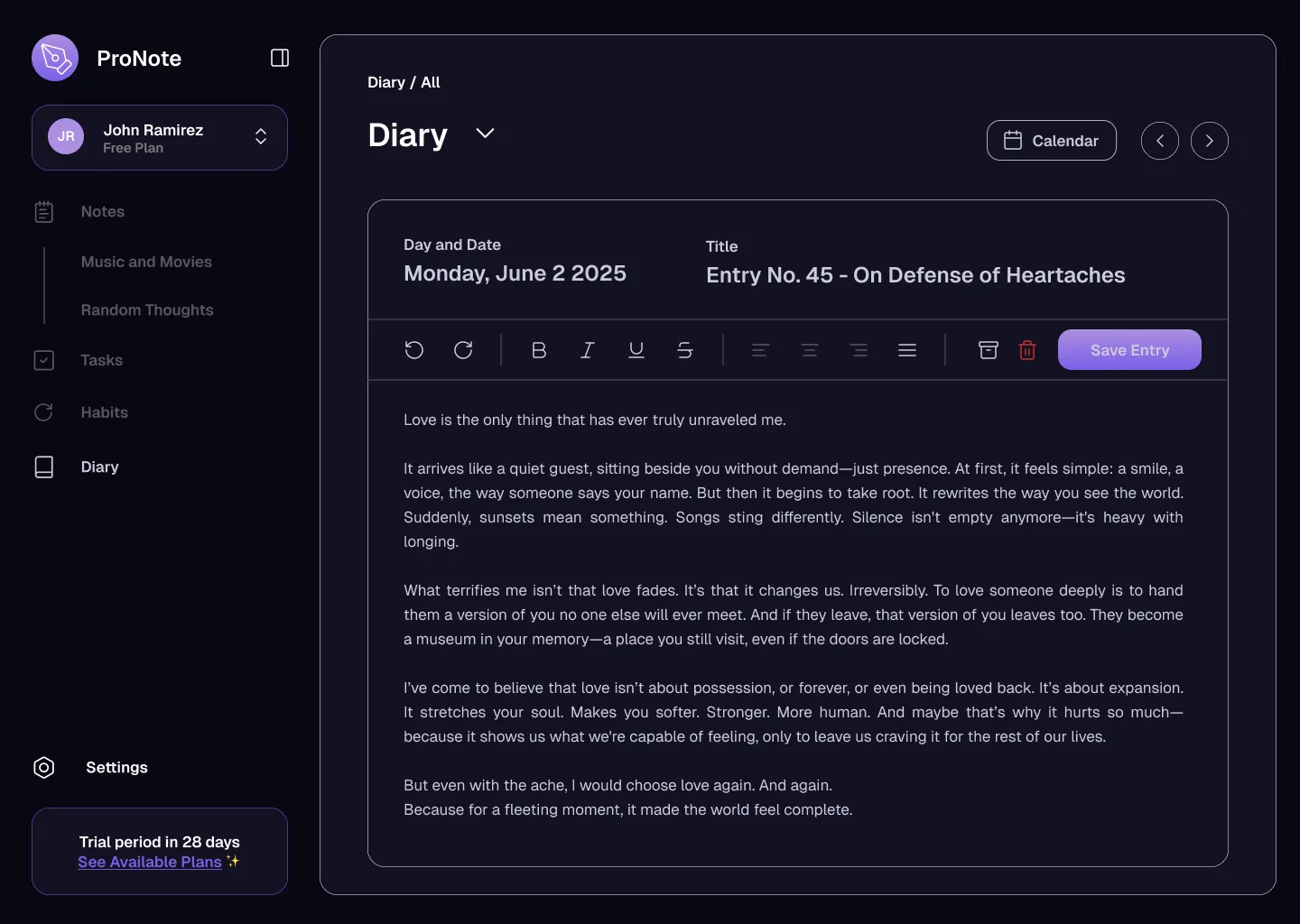This screenshot has width=1300, height=924.
Task: Go to the previous diary entry
Action: tap(1160, 141)
